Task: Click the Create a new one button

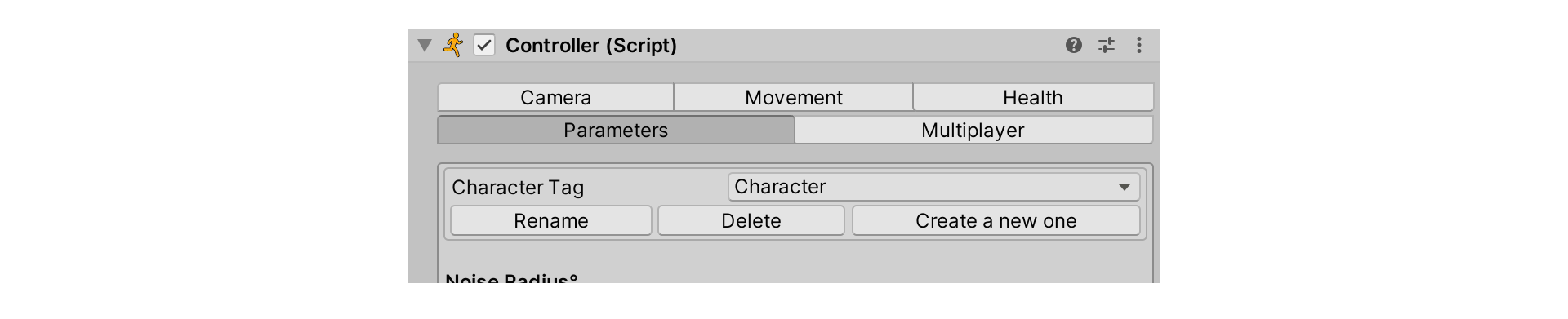Action: tap(996, 220)
